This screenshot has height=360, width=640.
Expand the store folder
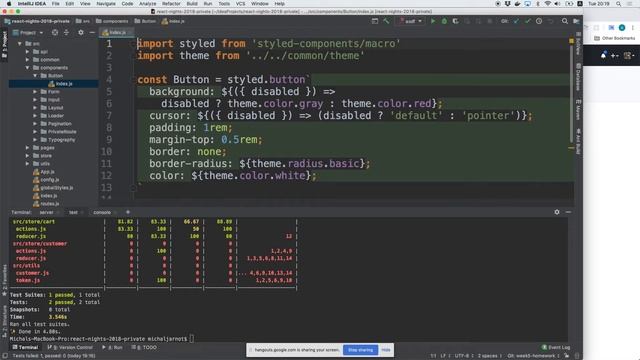(x=27, y=156)
